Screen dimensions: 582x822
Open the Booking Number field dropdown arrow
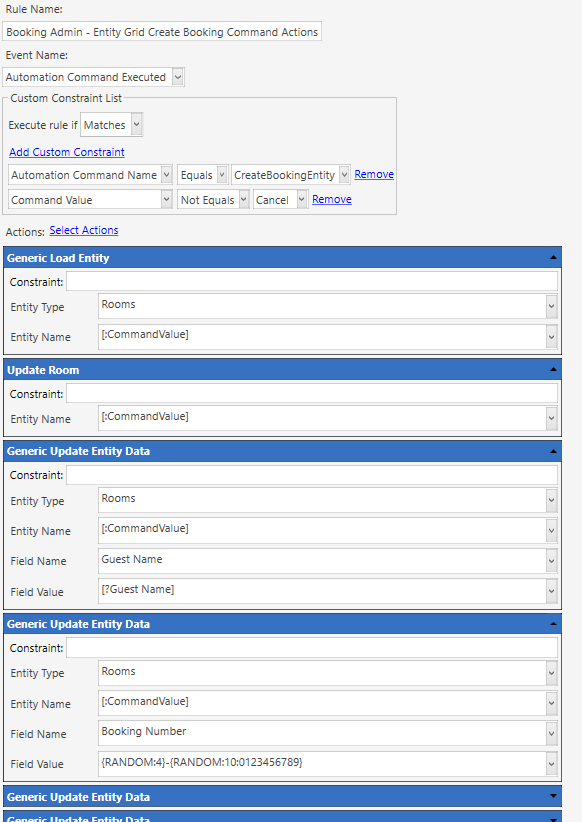point(551,733)
